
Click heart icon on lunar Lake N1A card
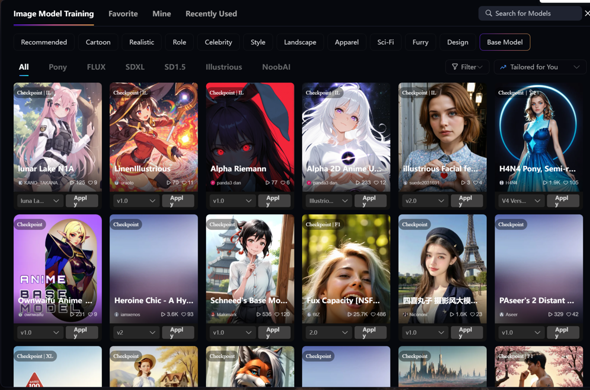[90, 183]
